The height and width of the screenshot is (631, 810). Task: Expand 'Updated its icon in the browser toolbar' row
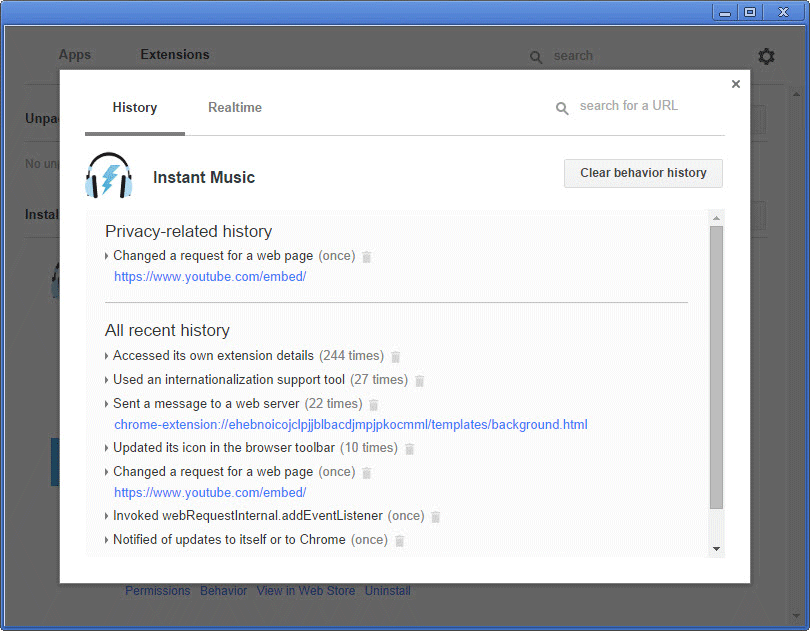[106, 448]
